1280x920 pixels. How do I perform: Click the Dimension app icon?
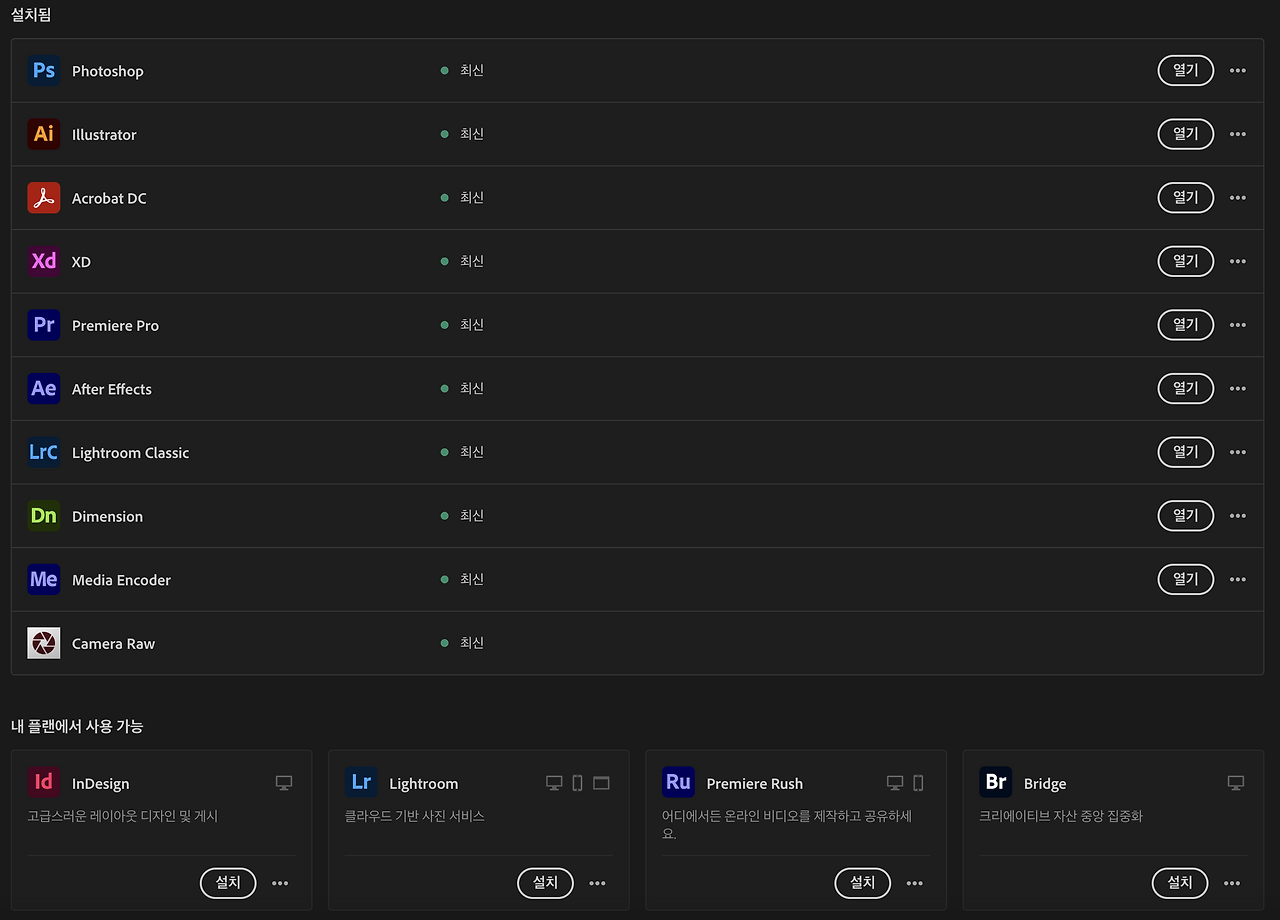(x=44, y=516)
